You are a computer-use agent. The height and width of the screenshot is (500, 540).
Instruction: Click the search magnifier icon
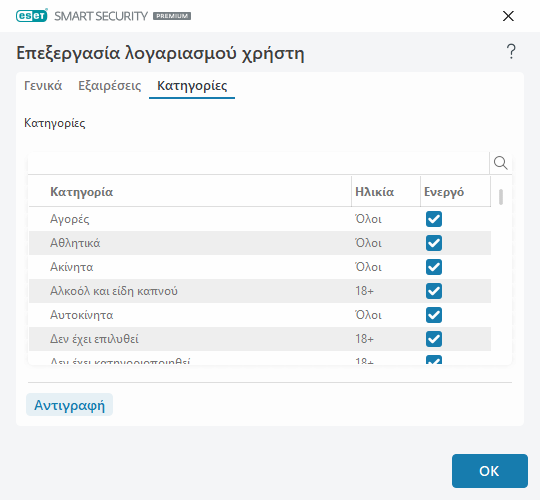500,163
